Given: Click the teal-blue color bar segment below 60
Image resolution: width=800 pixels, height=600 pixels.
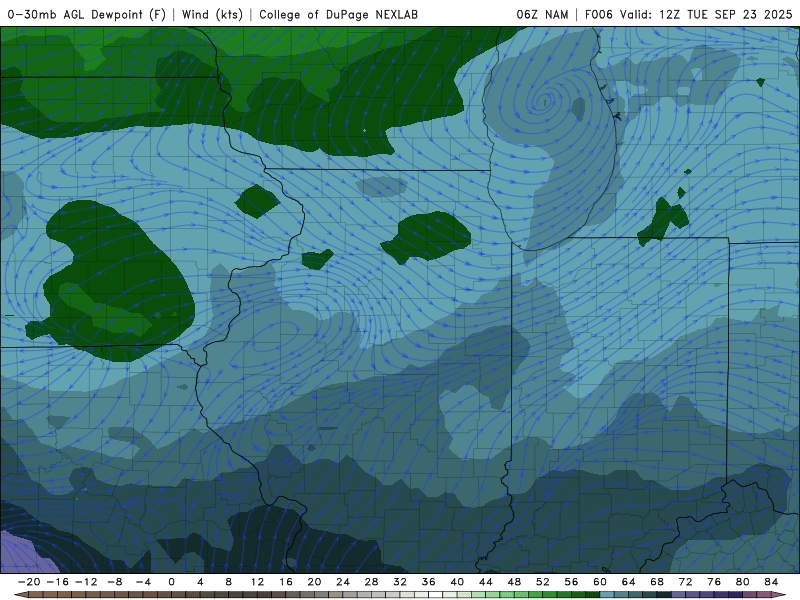Looking at the screenshot, I should coord(607,595).
